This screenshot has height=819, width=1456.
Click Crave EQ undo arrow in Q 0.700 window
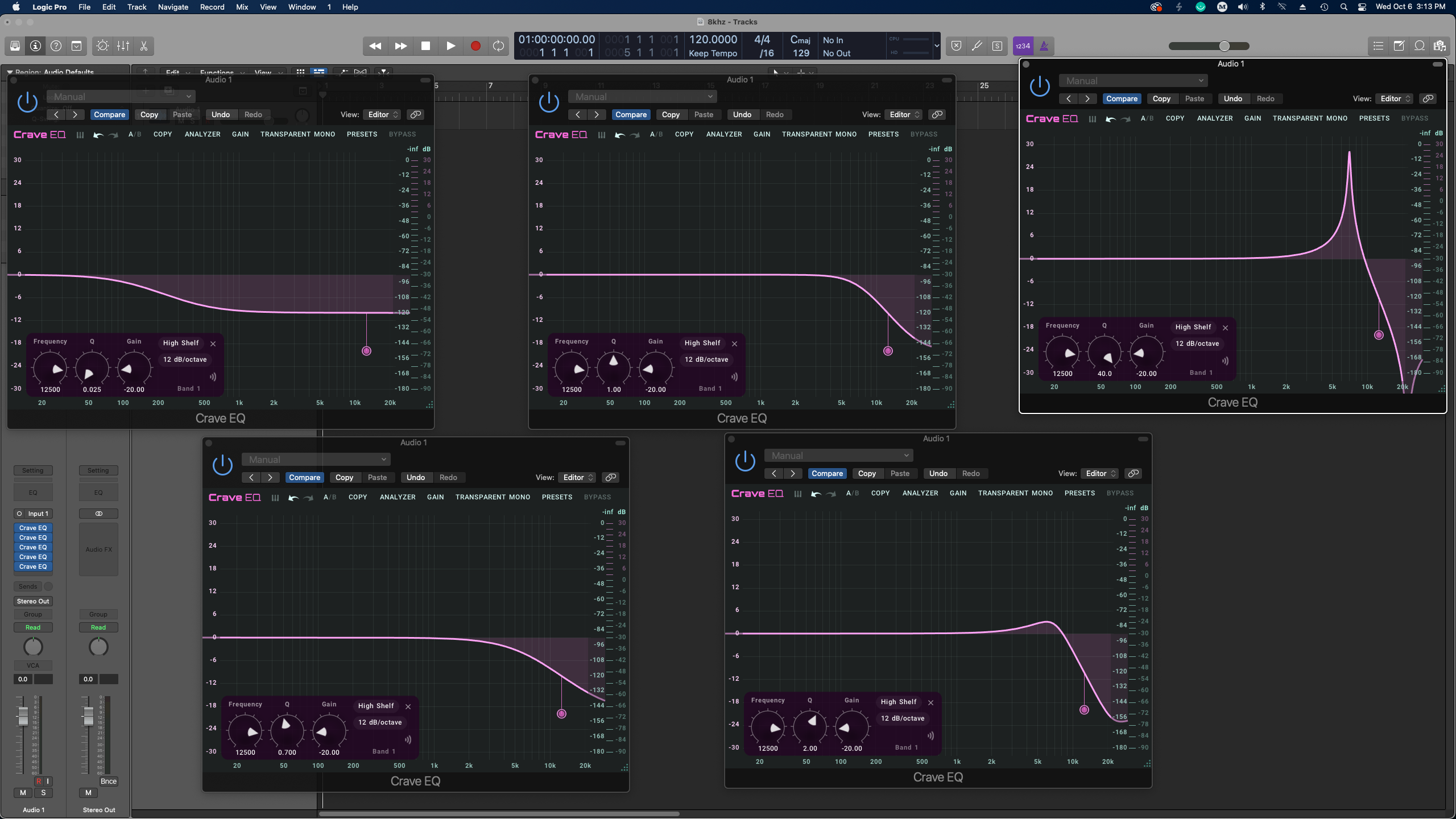(293, 498)
